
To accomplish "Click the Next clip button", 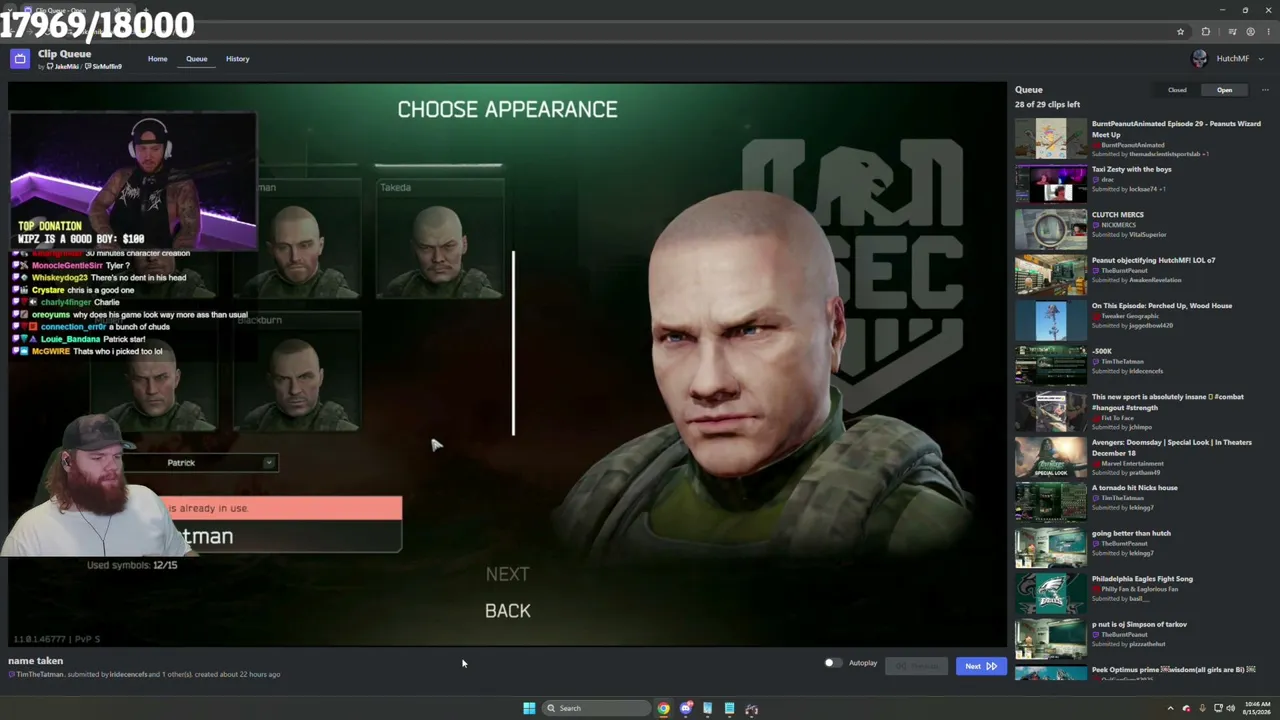I will point(980,666).
